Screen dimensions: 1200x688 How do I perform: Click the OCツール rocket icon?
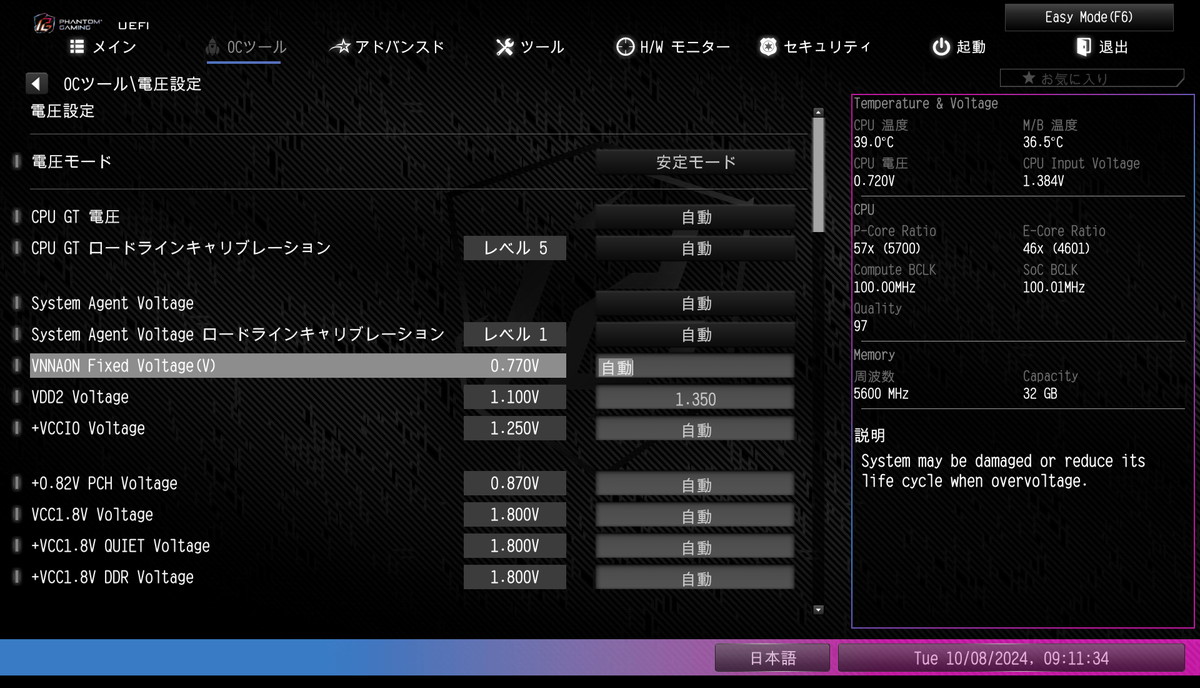[212, 47]
